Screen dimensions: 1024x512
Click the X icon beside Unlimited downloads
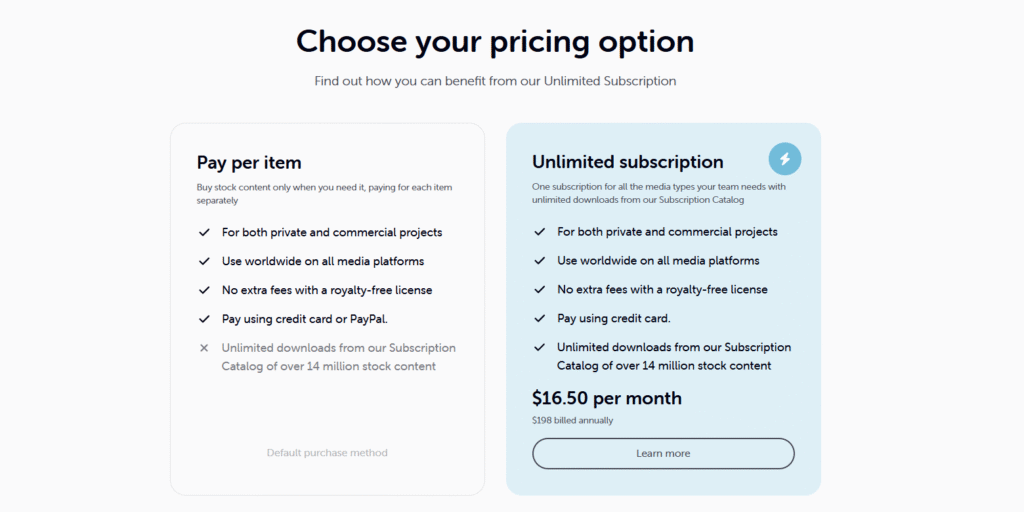click(204, 348)
